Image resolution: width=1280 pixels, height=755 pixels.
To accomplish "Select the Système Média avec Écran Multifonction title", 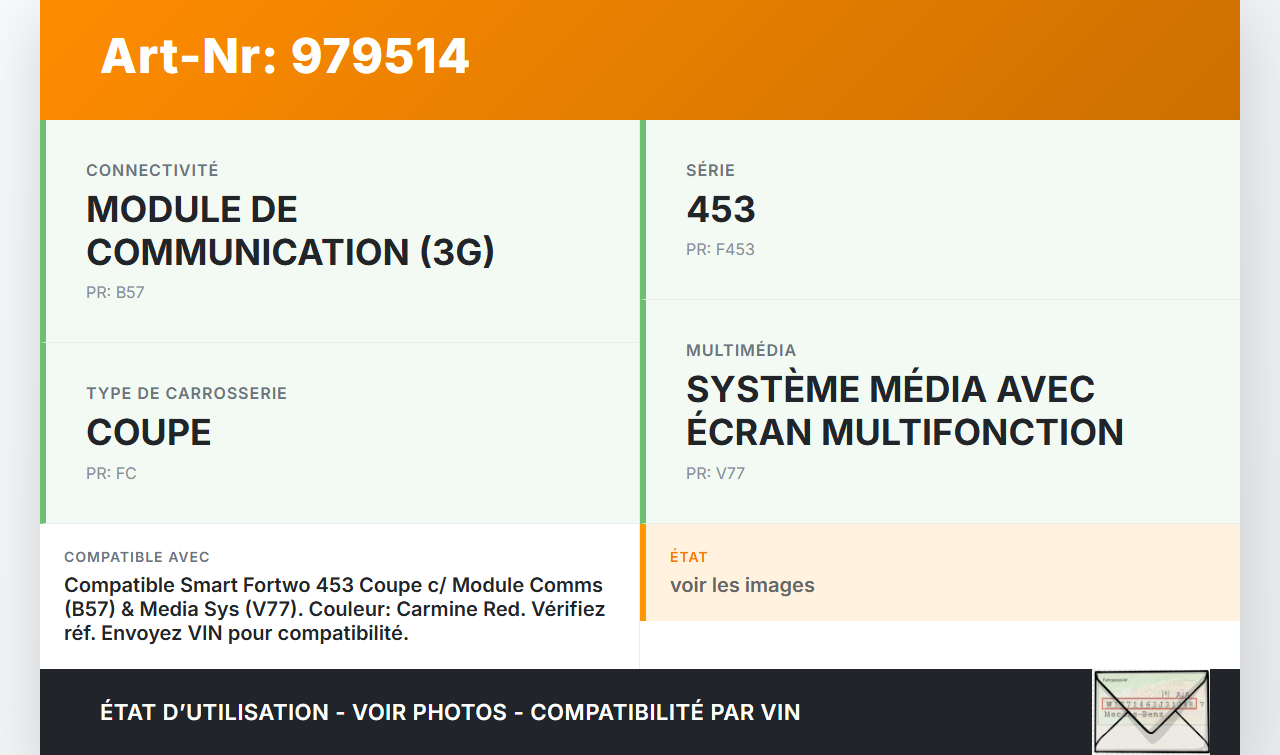I will [x=904, y=411].
